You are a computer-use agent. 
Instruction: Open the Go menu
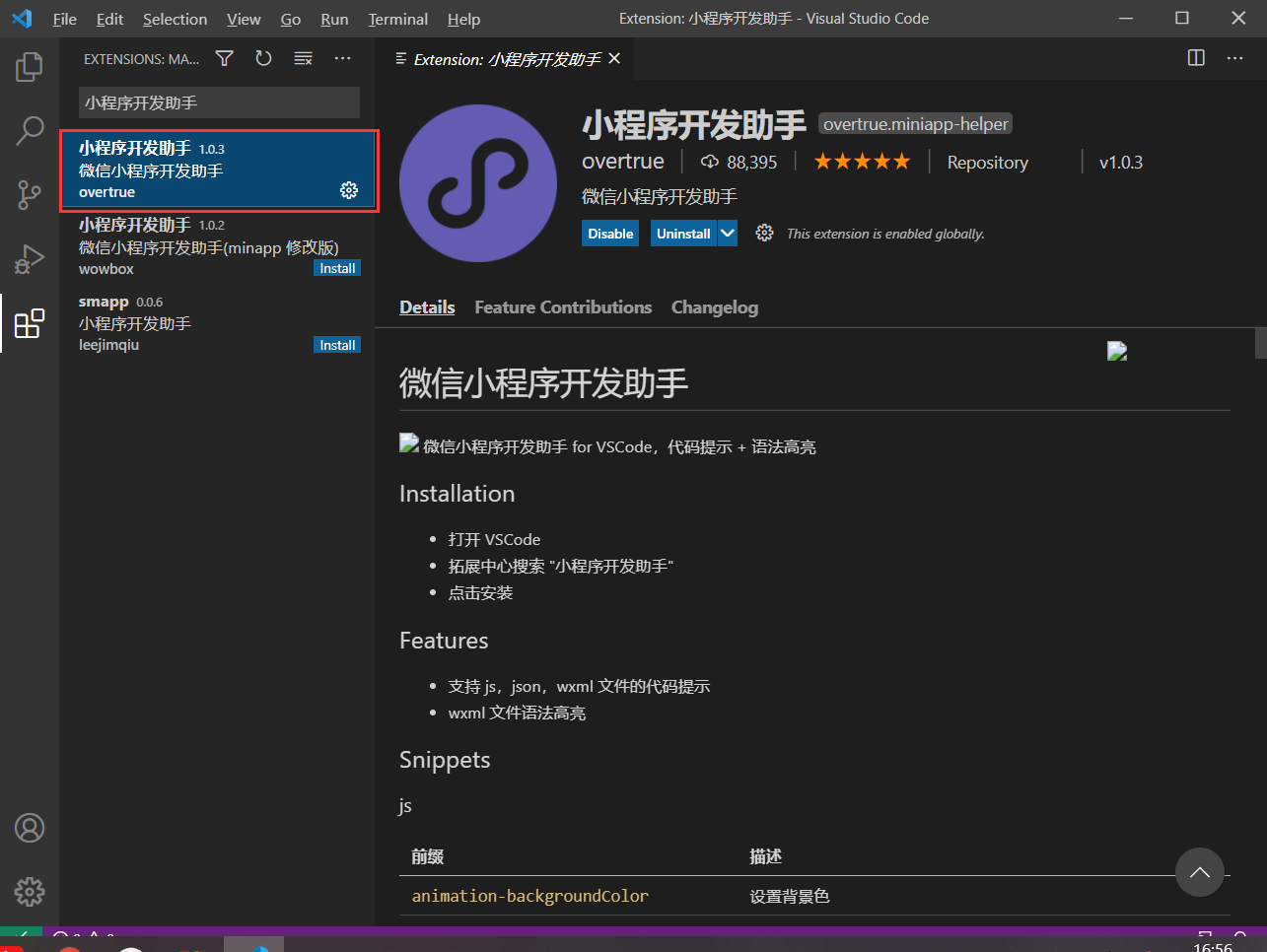click(x=291, y=19)
